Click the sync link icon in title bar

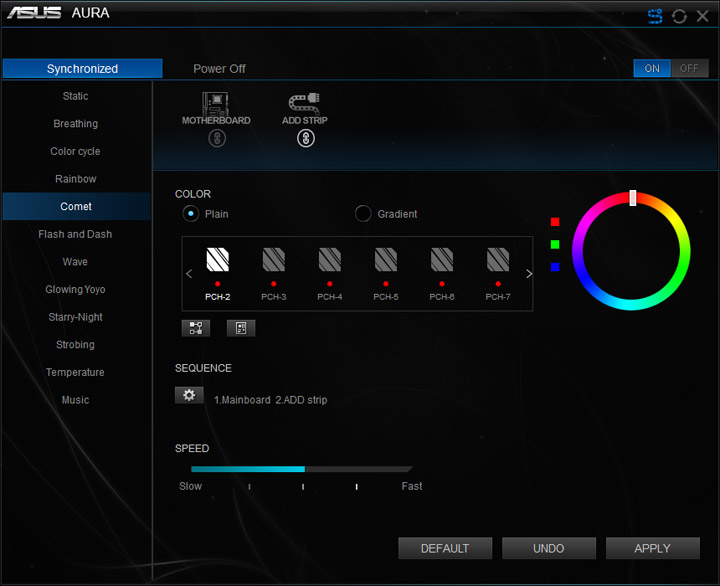pos(655,16)
